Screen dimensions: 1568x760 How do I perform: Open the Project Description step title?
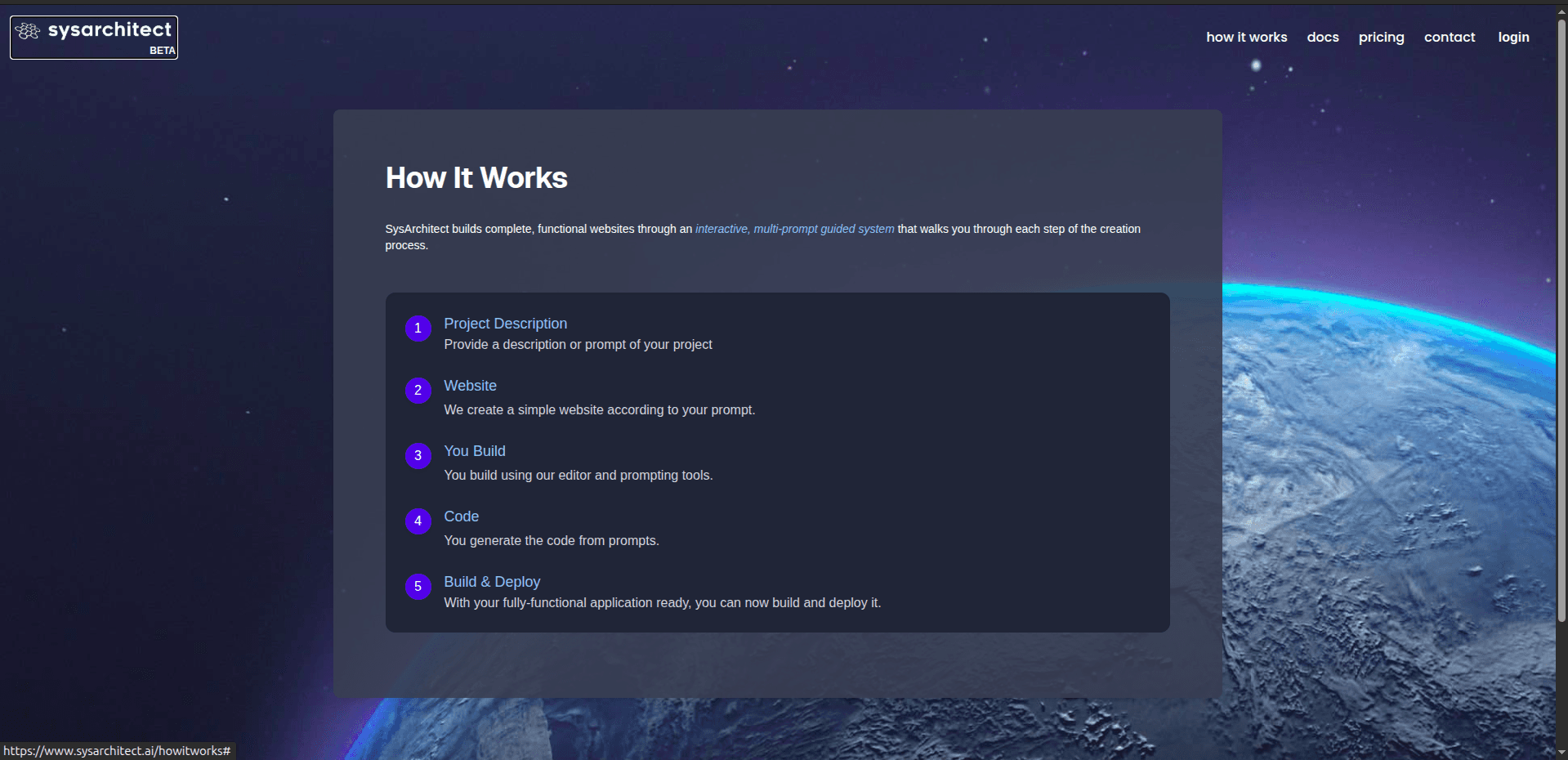point(505,324)
